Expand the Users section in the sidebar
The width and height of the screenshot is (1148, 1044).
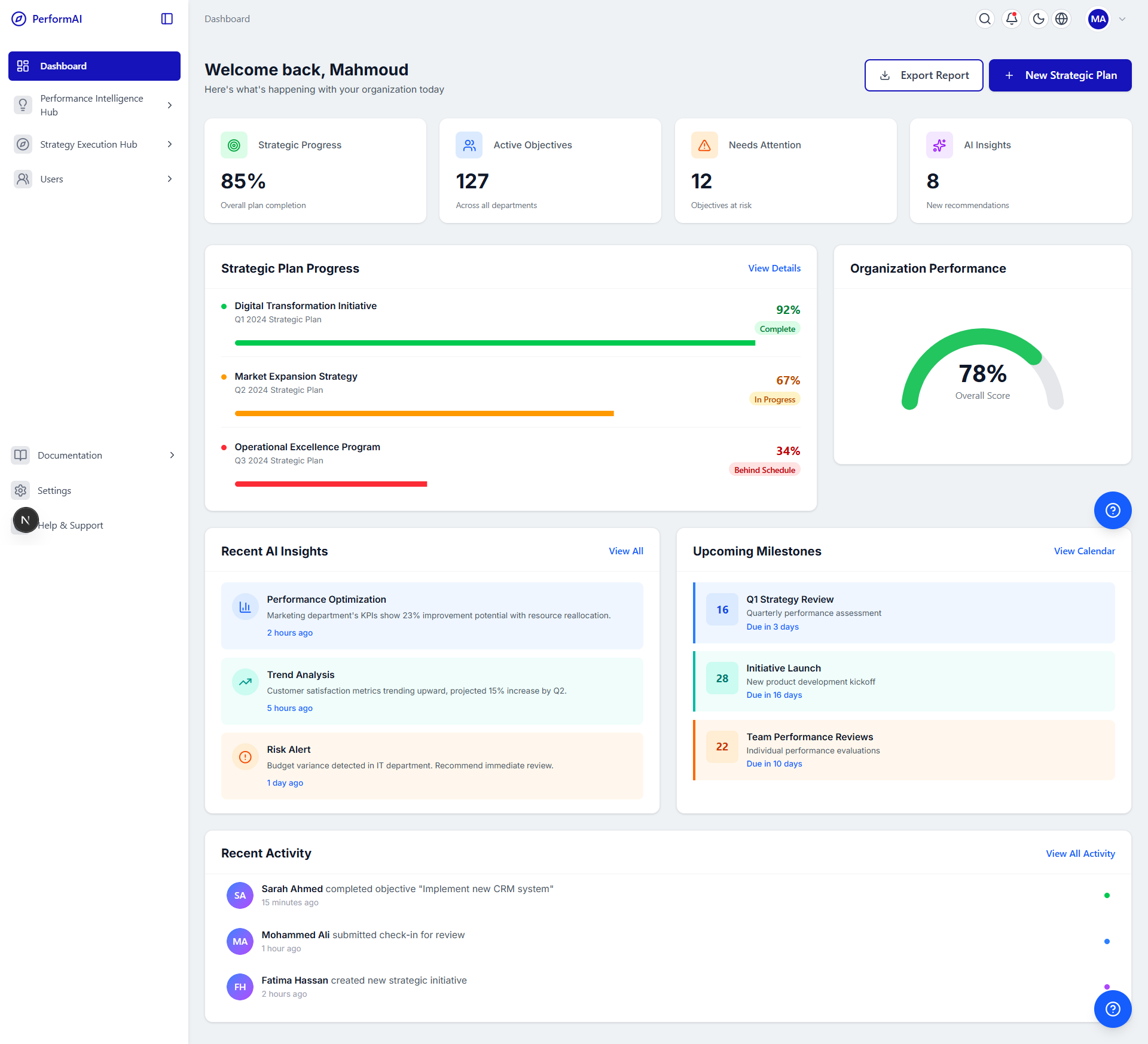point(94,179)
